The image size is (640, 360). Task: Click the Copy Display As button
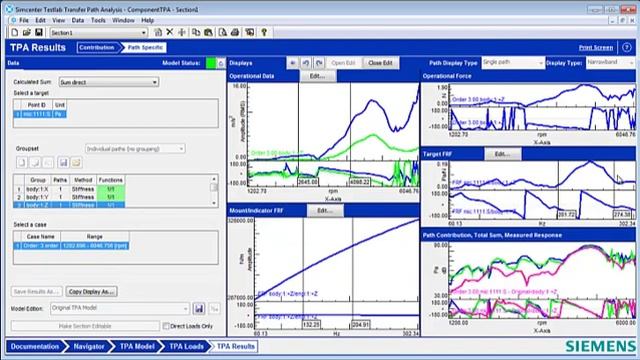click(91, 291)
